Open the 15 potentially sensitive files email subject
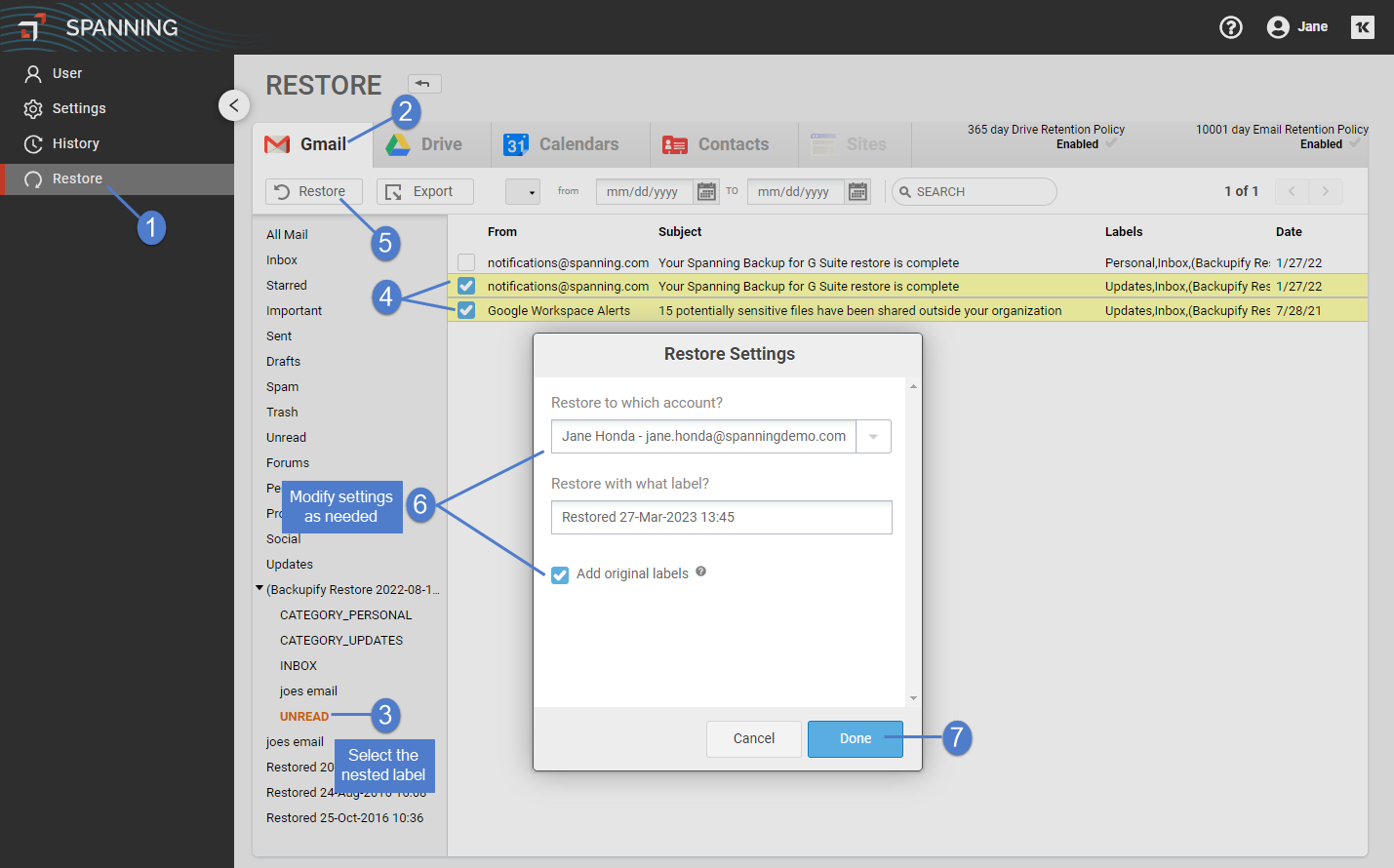This screenshot has width=1394, height=868. [859, 310]
